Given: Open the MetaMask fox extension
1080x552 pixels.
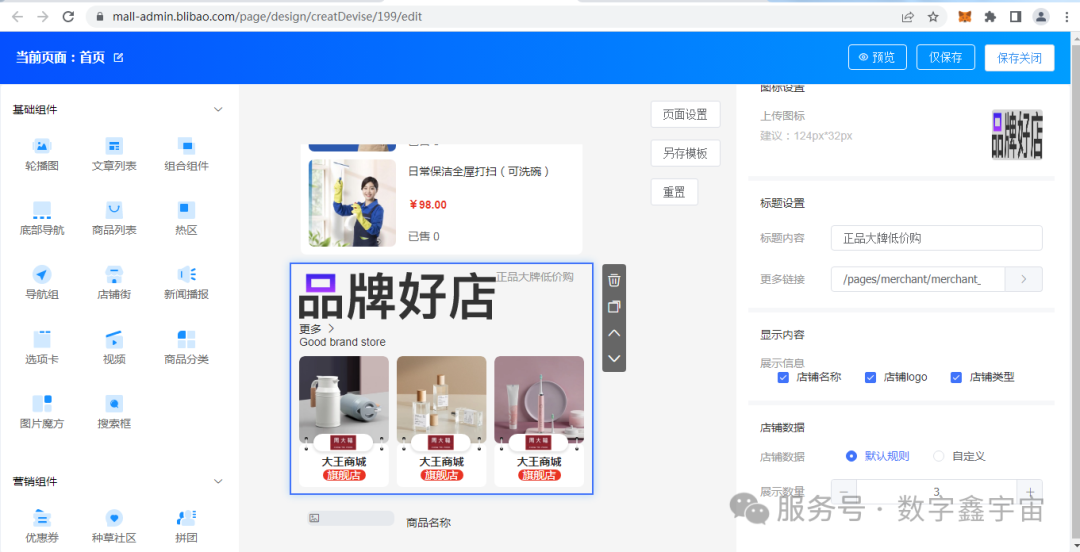Looking at the screenshot, I should click(965, 17).
